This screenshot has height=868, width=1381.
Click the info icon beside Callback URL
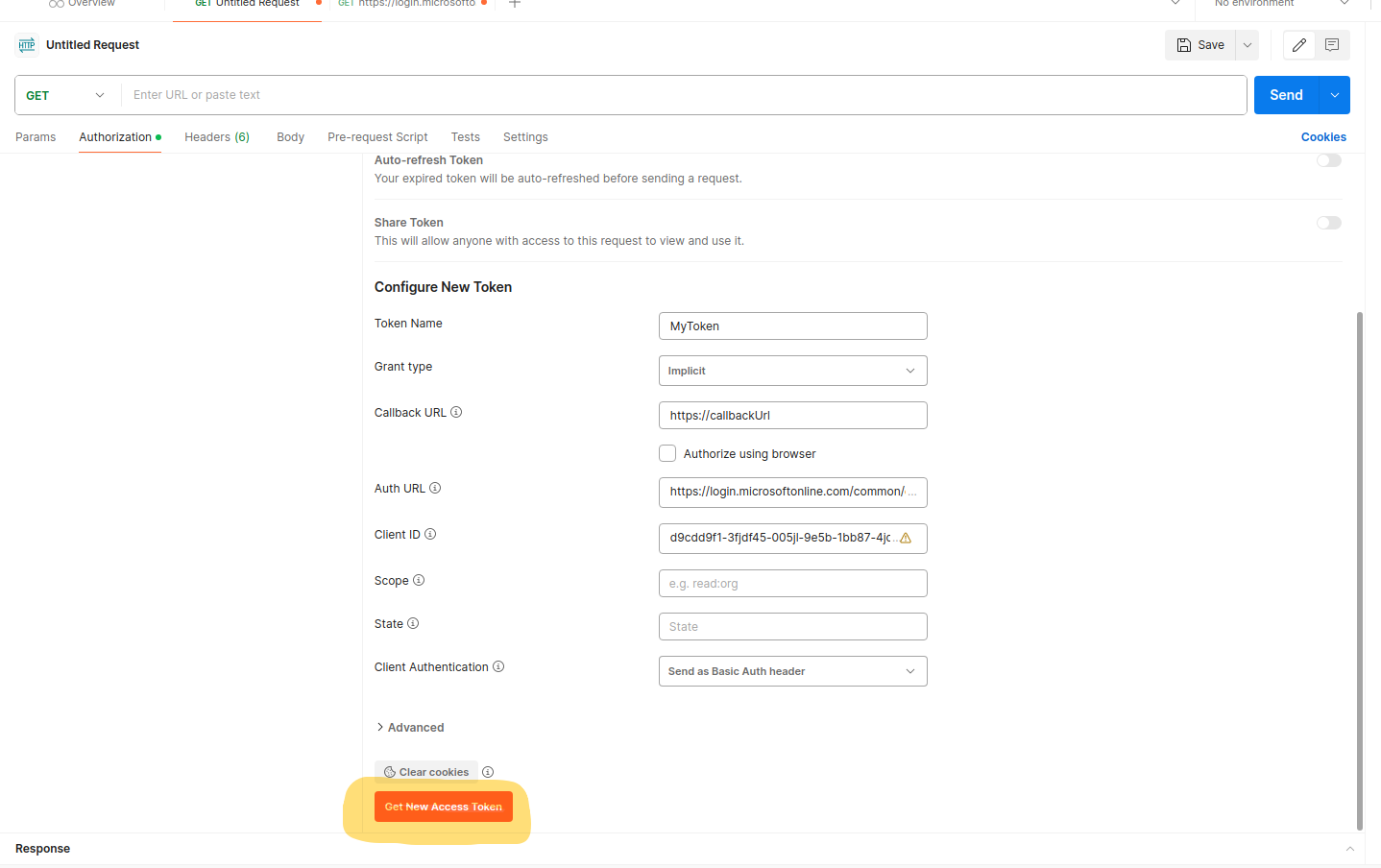coord(456,411)
